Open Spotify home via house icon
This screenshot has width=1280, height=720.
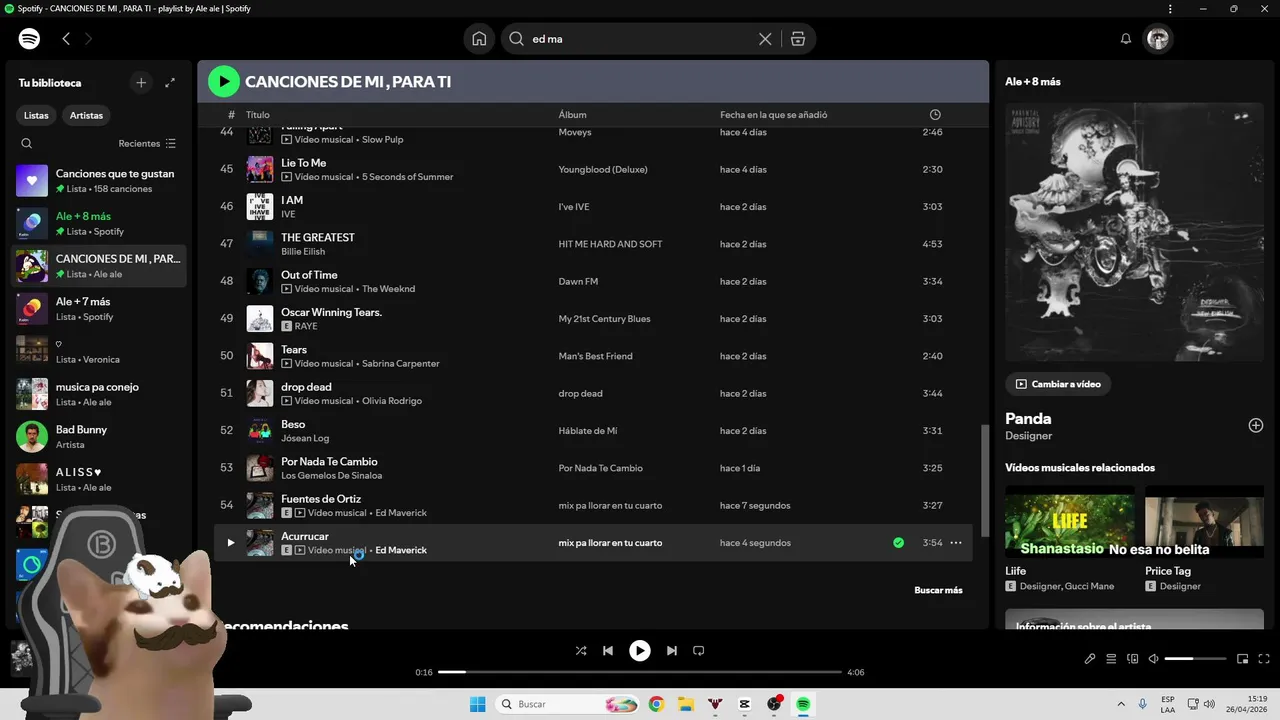pyautogui.click(x=479, y=39)
